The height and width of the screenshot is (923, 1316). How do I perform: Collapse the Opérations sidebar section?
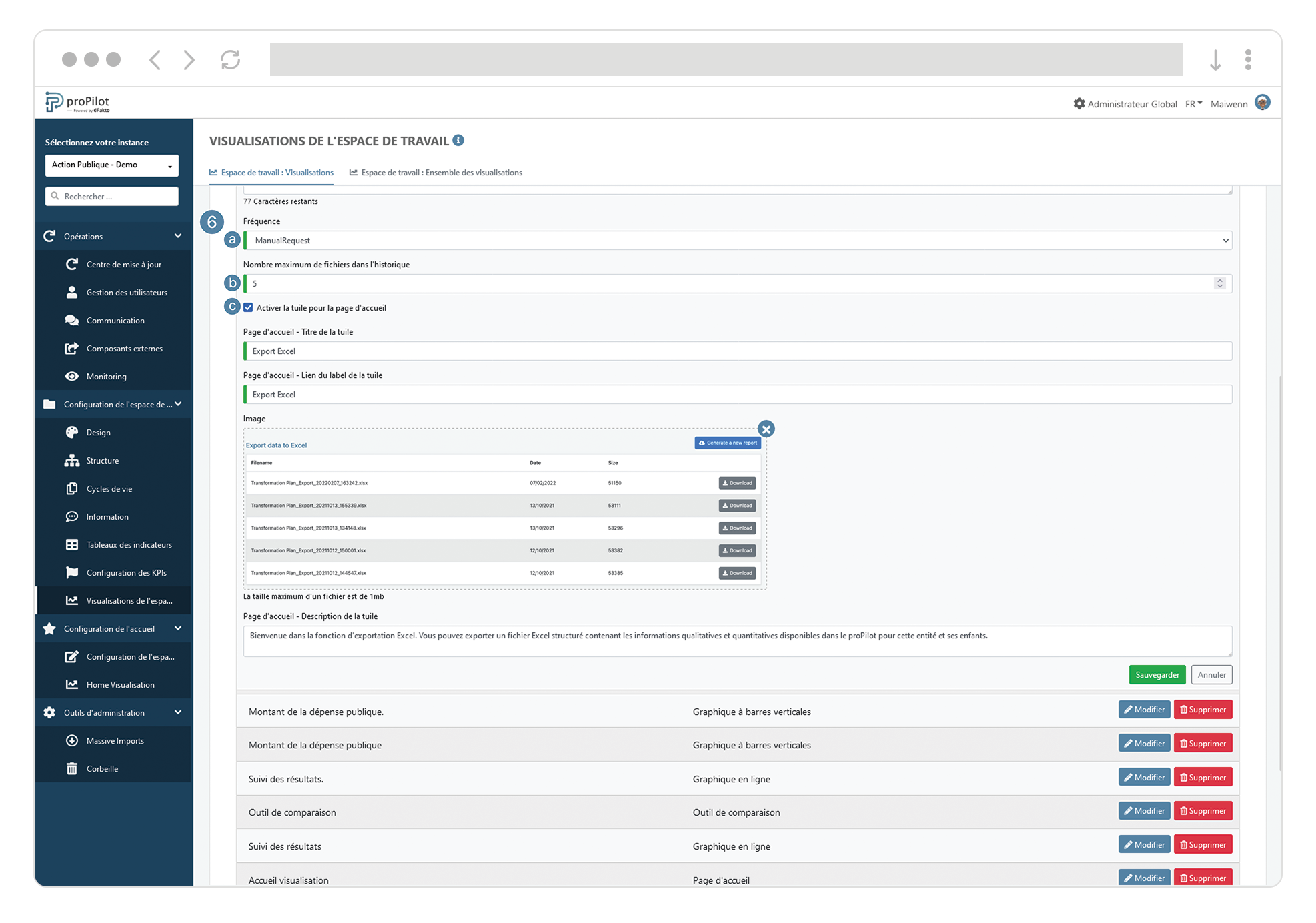click(178, 236)
